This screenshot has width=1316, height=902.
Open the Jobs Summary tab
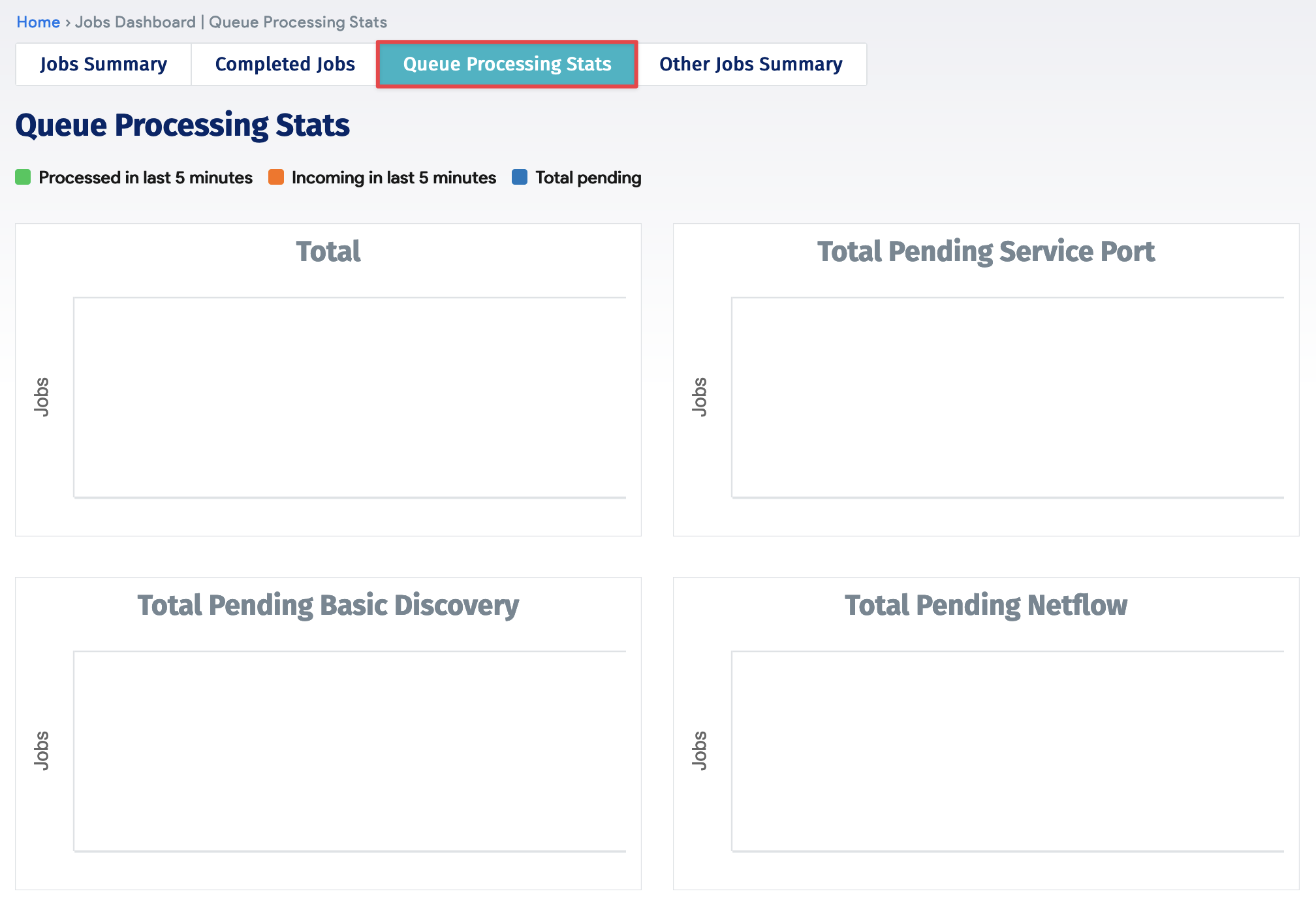tap(103, 64)
